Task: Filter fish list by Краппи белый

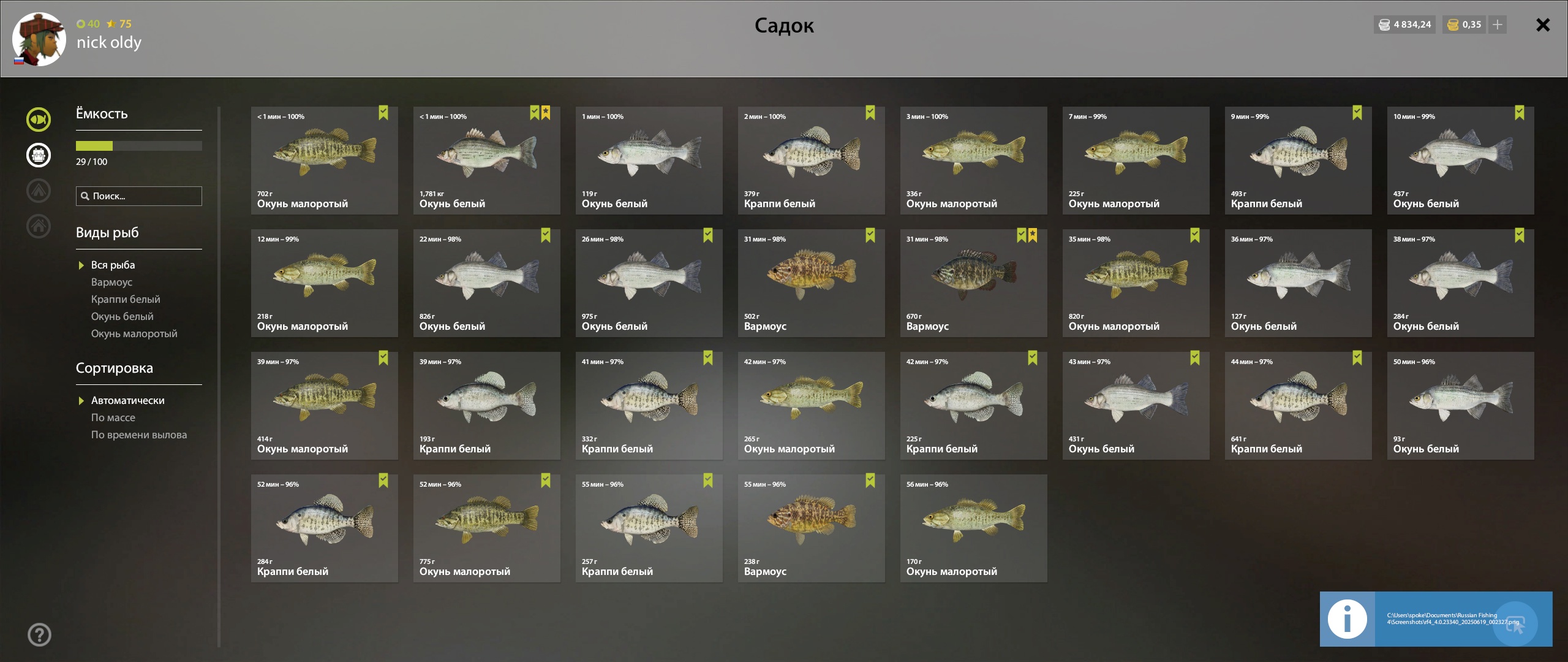Action: click(126, 299)
